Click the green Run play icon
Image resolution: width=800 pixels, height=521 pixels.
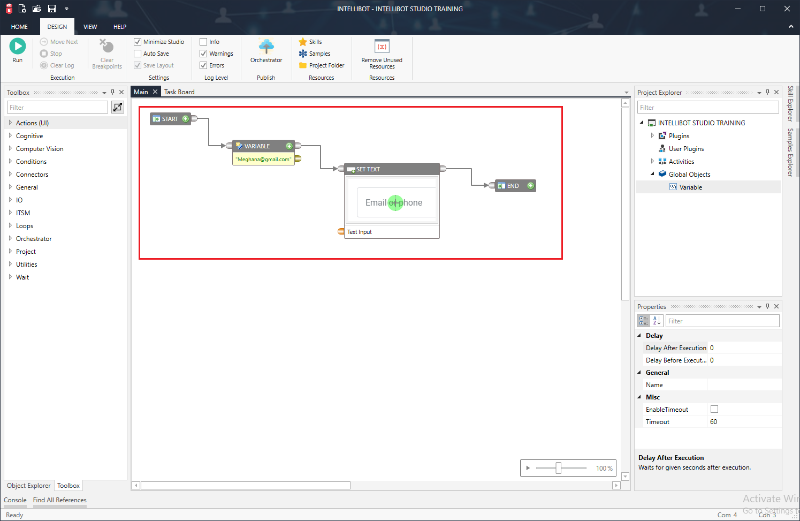[x=17, y=45]
